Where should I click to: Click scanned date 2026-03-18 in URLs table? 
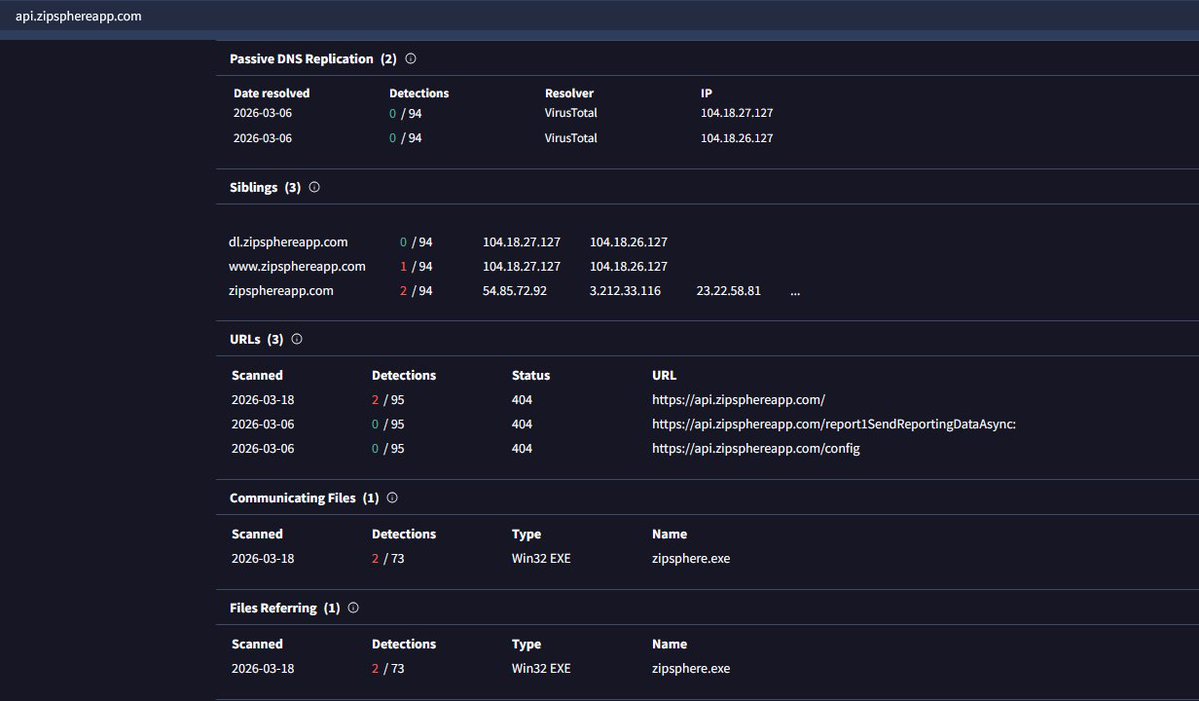262,399
